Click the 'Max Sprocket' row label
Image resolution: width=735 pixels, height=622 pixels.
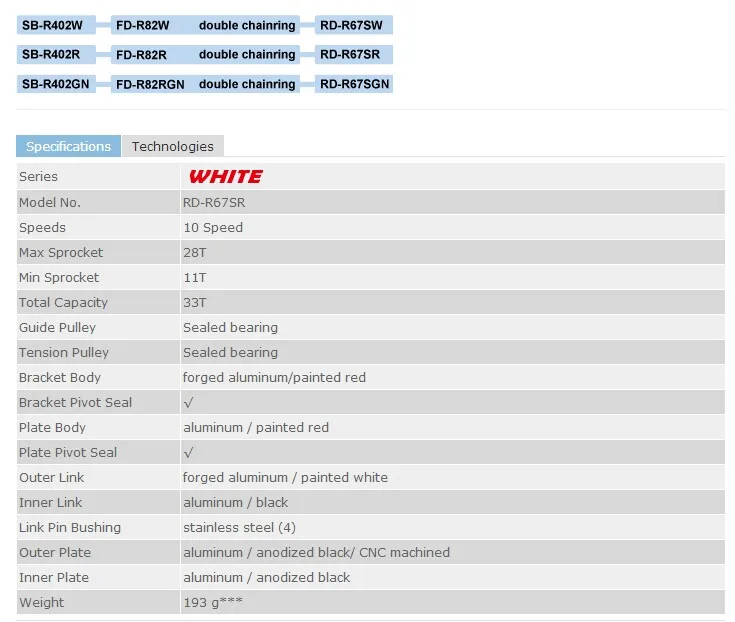coord(61,253)
